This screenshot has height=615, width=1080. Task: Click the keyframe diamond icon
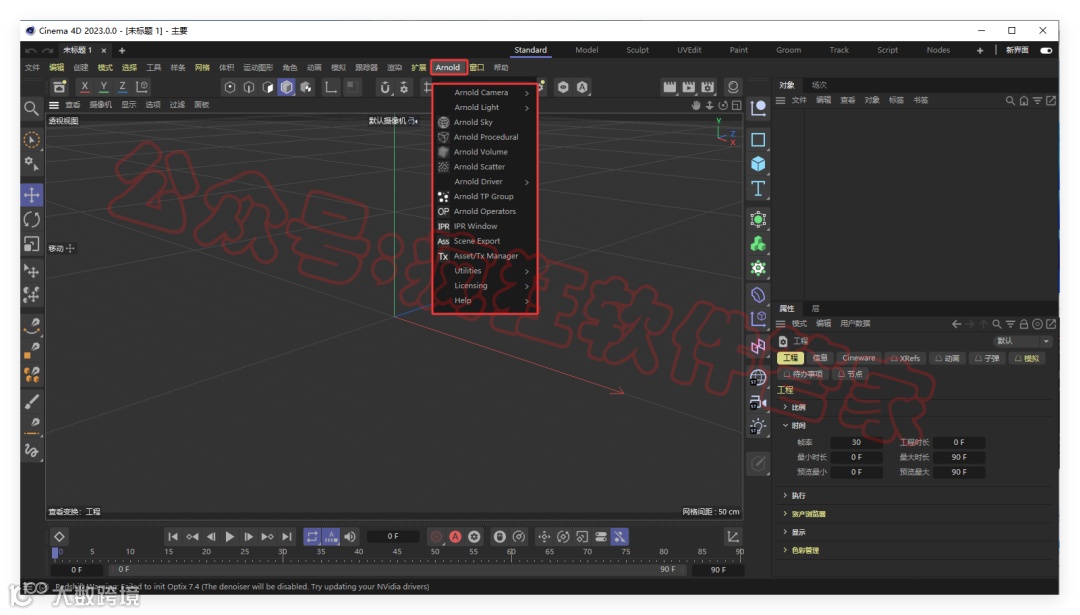pyautogui.click(x=59, y=536)
